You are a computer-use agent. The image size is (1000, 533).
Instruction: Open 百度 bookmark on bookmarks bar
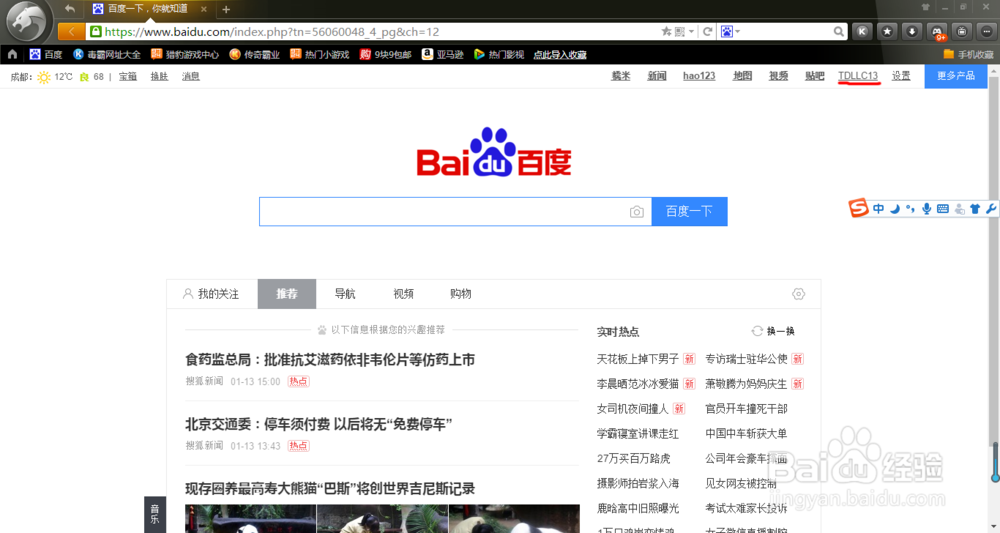tap(46, 55)
